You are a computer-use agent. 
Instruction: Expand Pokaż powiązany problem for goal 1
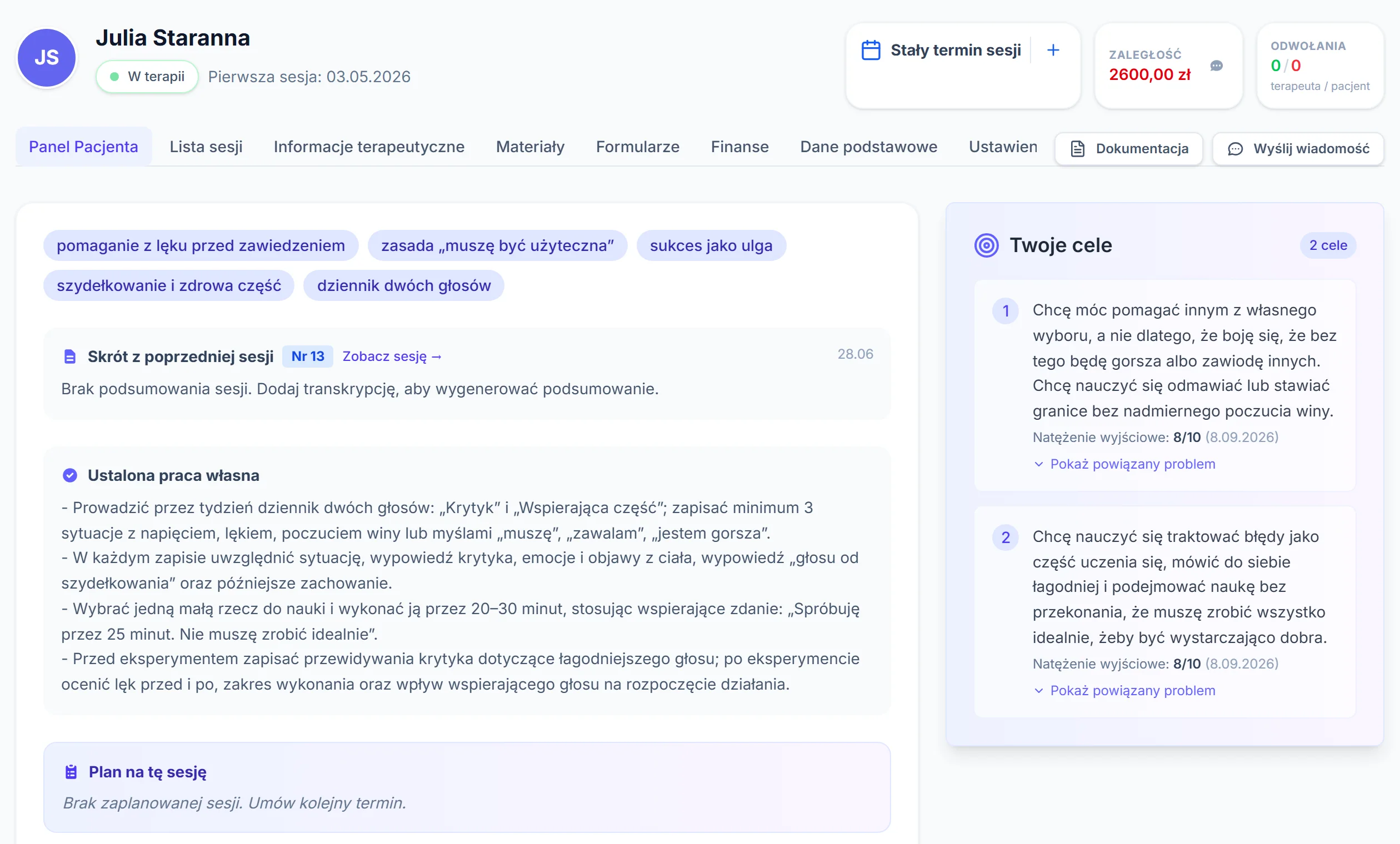click(x=1124, y=464)
